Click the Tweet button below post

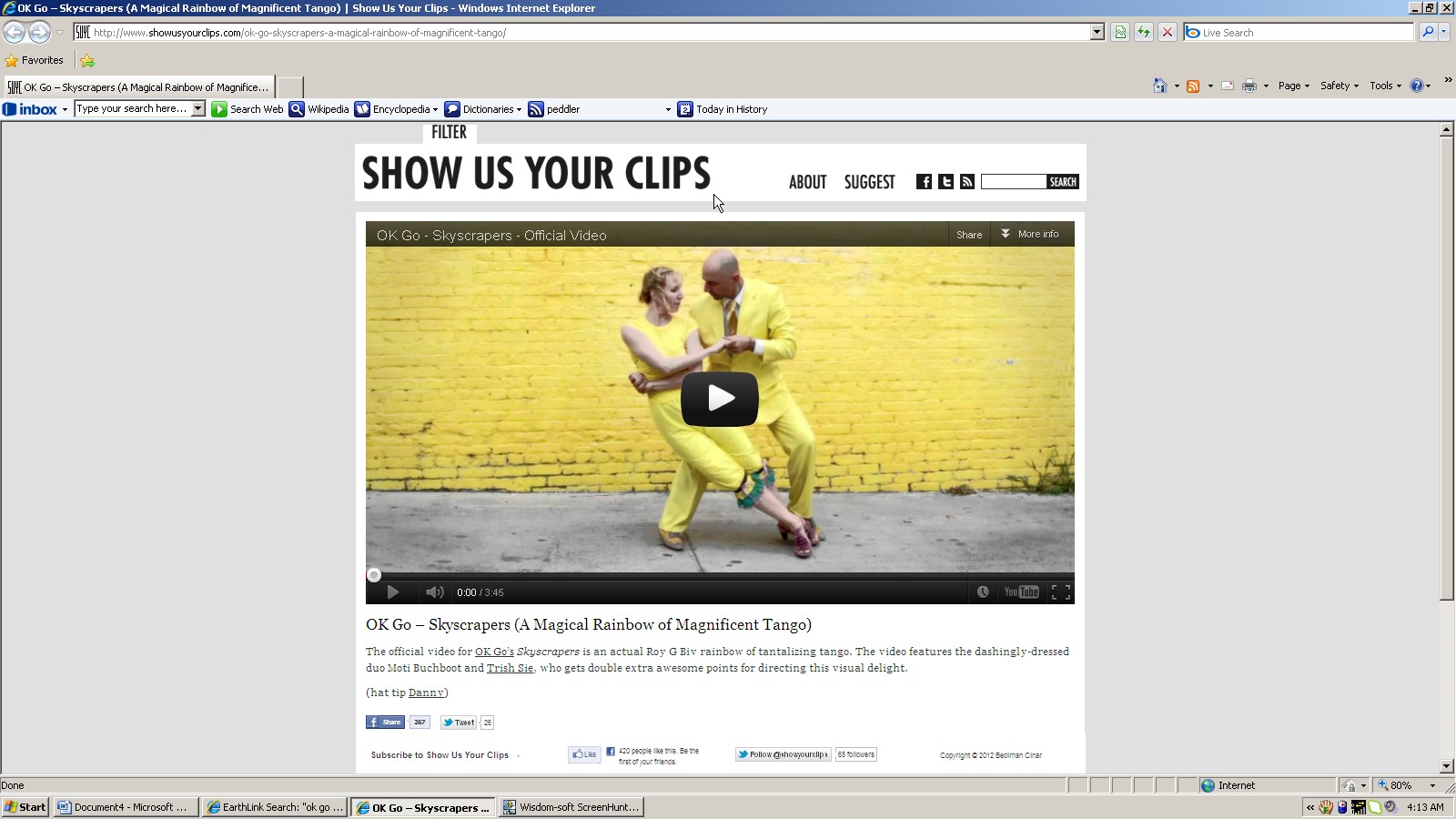459,723
